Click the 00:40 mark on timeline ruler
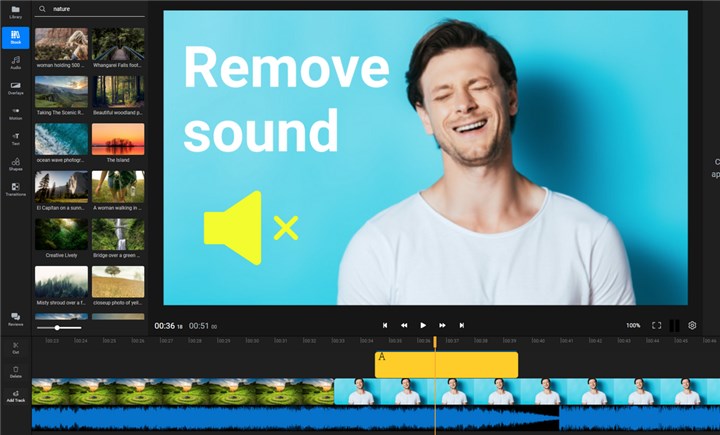 pos(538,341)
